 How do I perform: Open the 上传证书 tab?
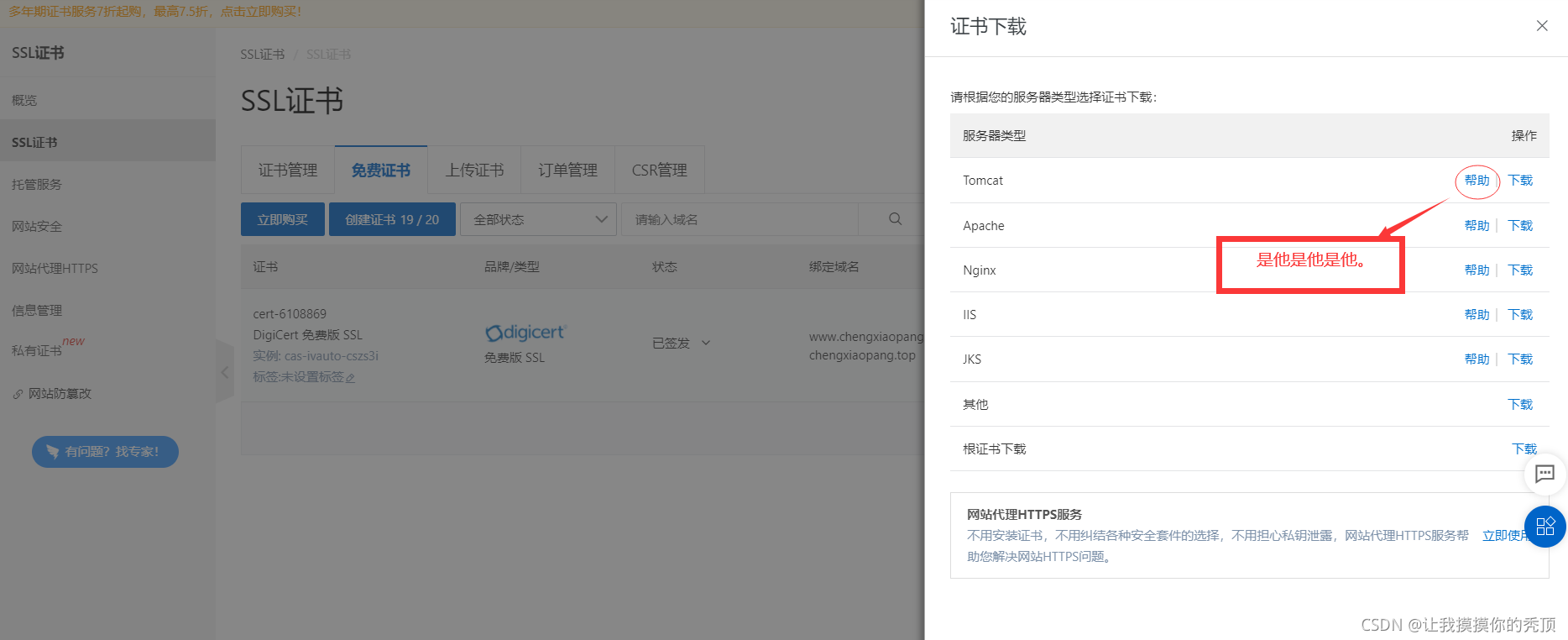[474, 170]
